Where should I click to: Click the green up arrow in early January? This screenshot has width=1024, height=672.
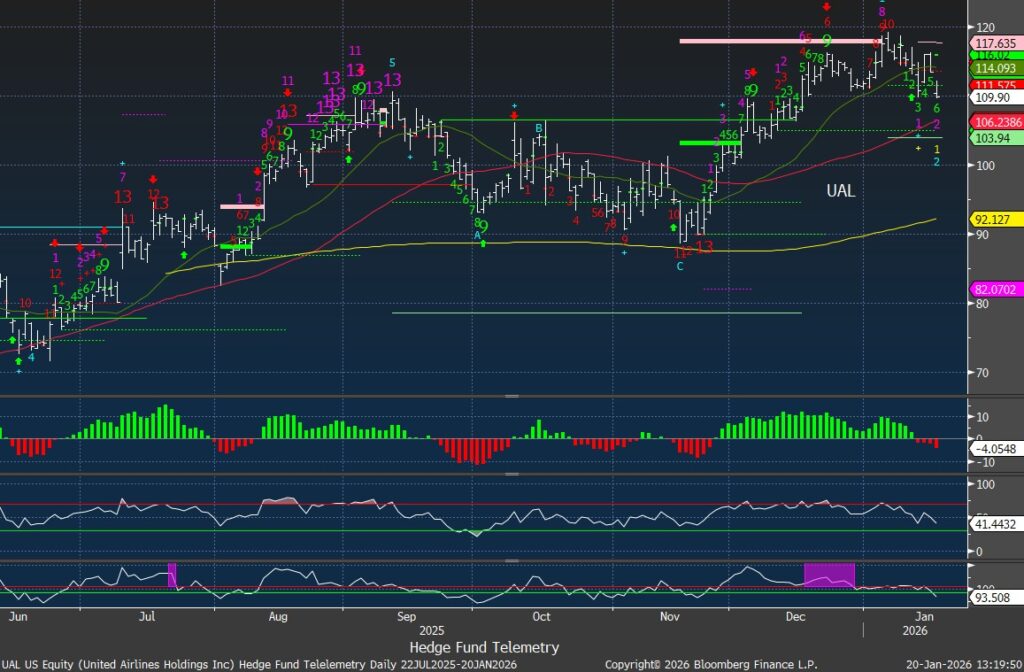click(911, 97)
